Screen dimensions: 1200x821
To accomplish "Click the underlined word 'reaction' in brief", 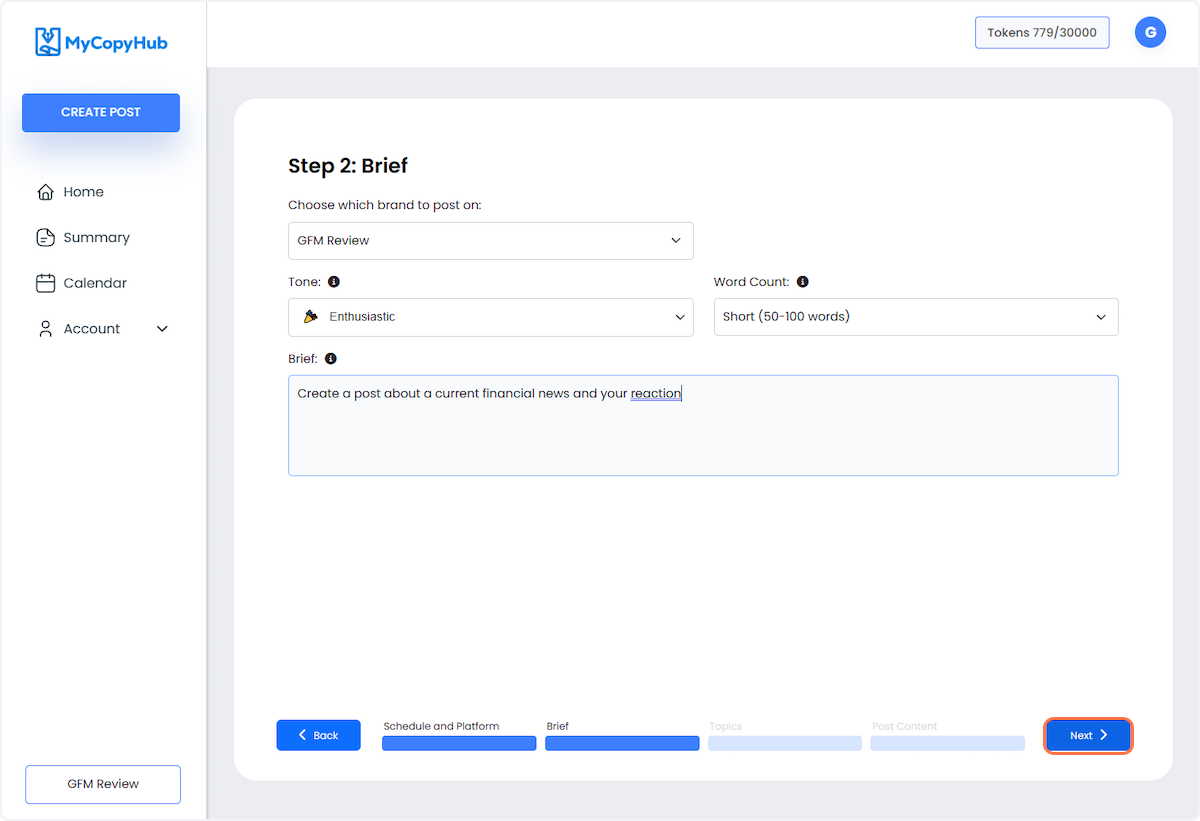I will point(656,394).
